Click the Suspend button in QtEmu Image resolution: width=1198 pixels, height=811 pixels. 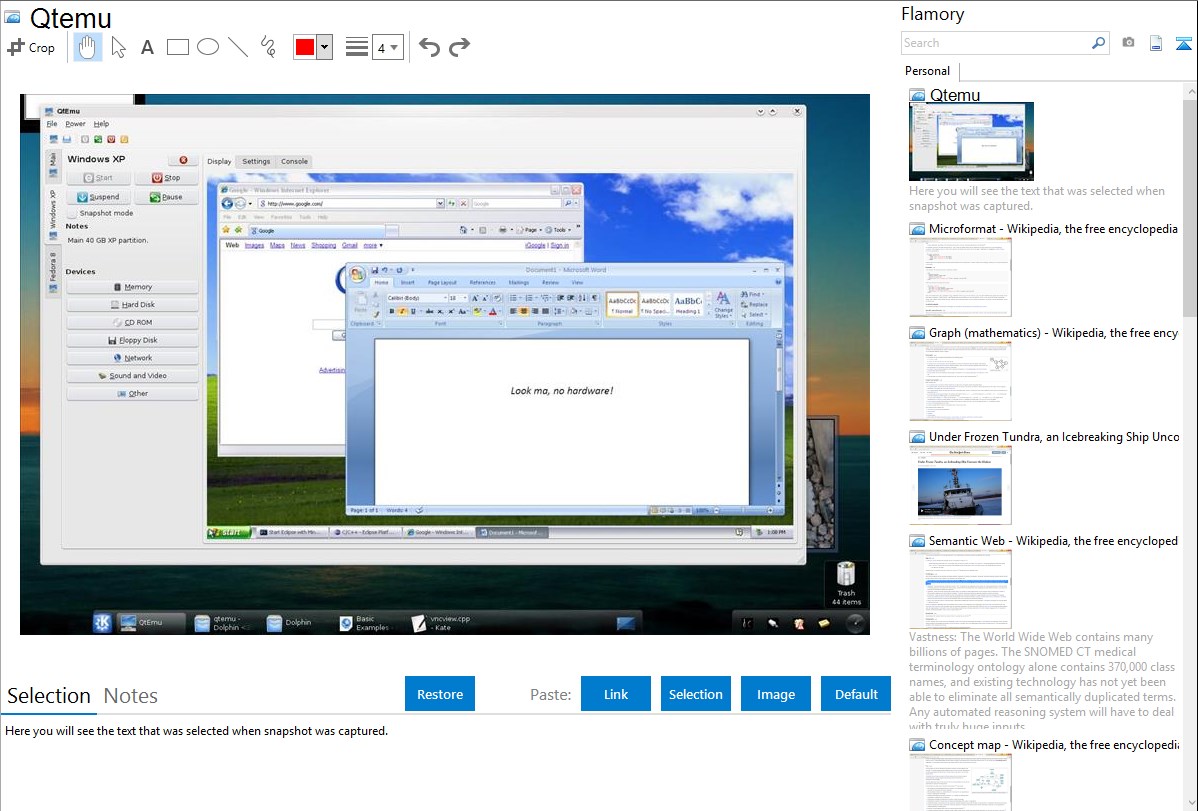98,197
